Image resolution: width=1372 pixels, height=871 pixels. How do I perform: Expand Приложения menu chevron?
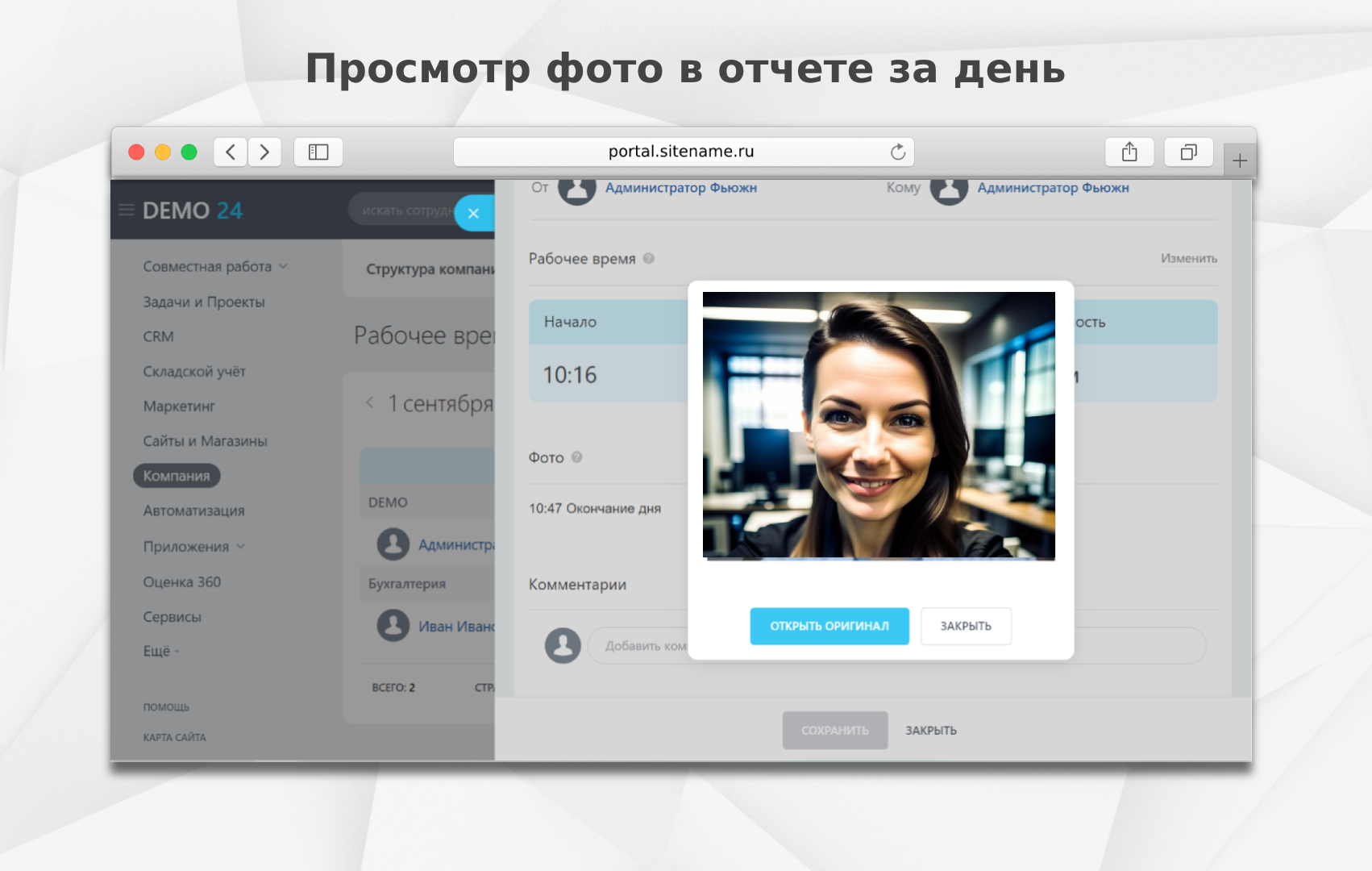[240, 546]
